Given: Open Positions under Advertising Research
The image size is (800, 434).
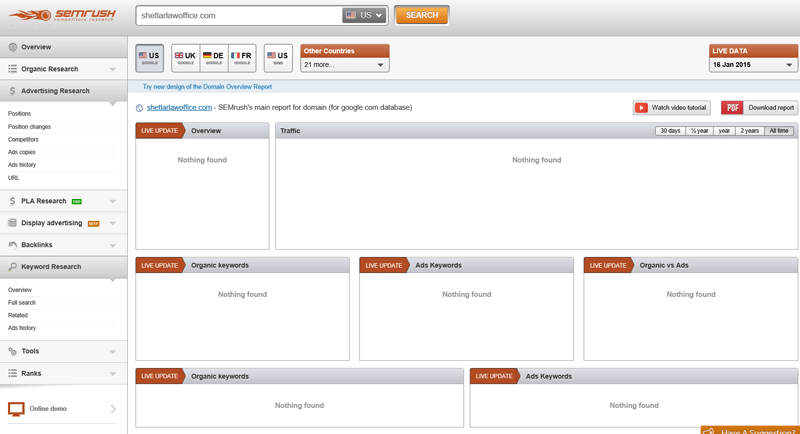Looking at the screenshot, I should pyautogui.click(x=19, y=114).
